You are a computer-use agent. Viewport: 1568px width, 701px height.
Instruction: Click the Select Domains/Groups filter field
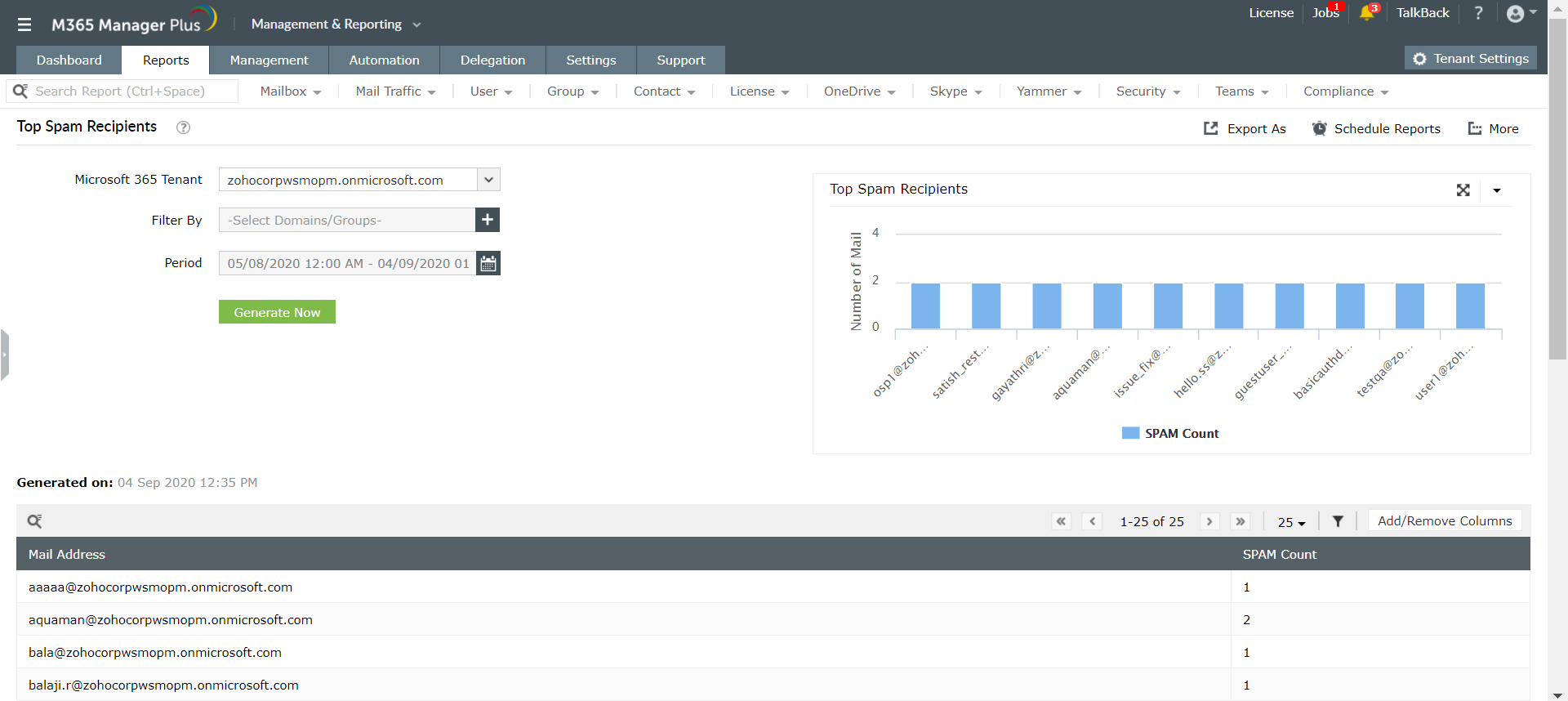point(347,220)
